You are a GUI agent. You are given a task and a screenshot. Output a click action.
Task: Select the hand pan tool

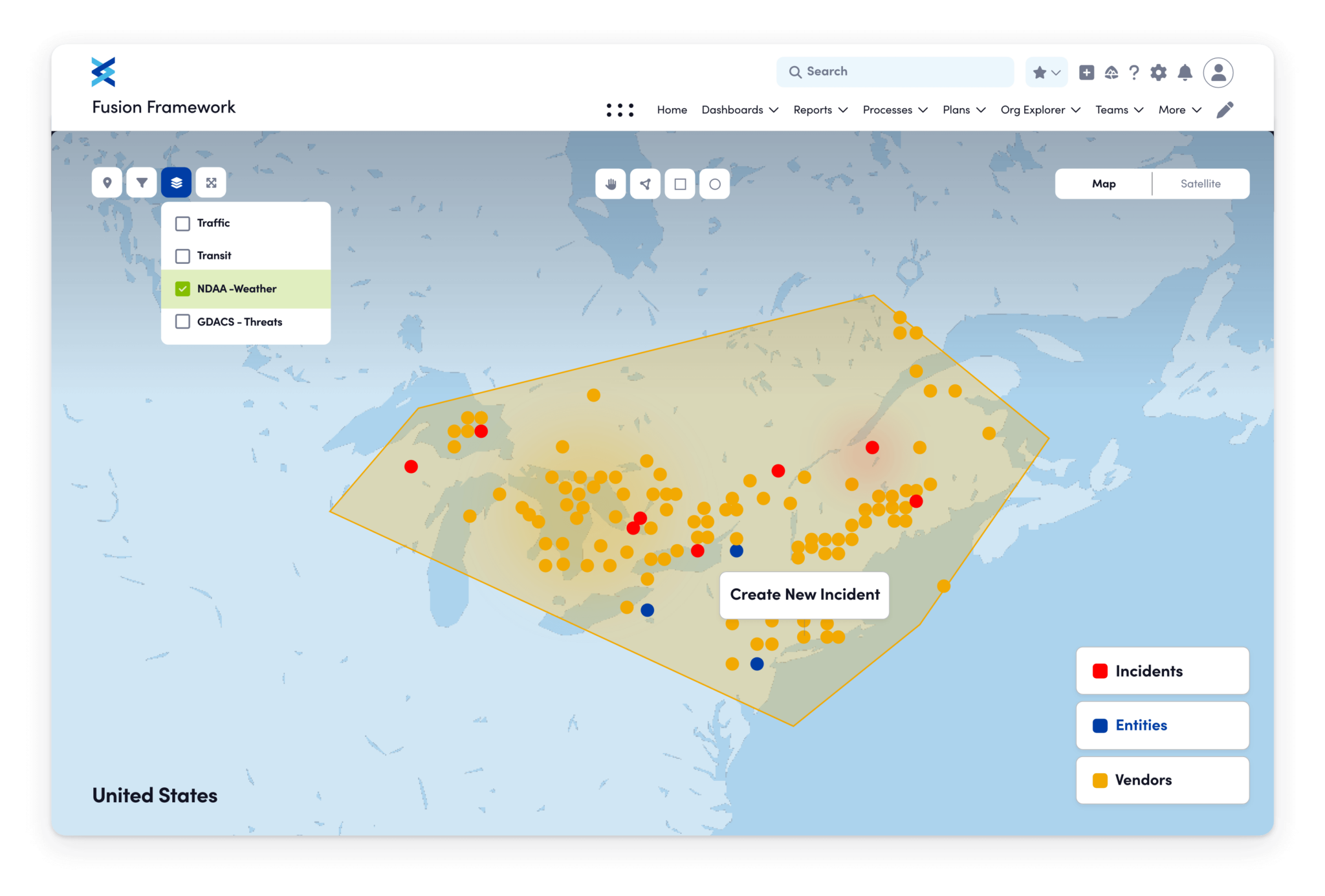[x=611, y=184]
